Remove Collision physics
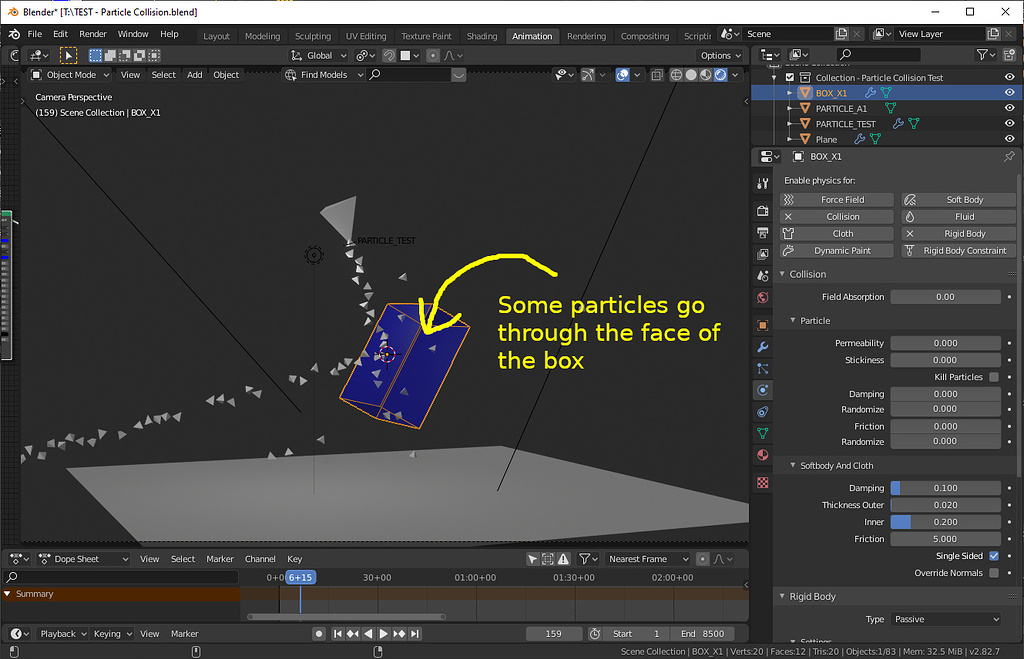1024x659 pixels. point(837,217)
